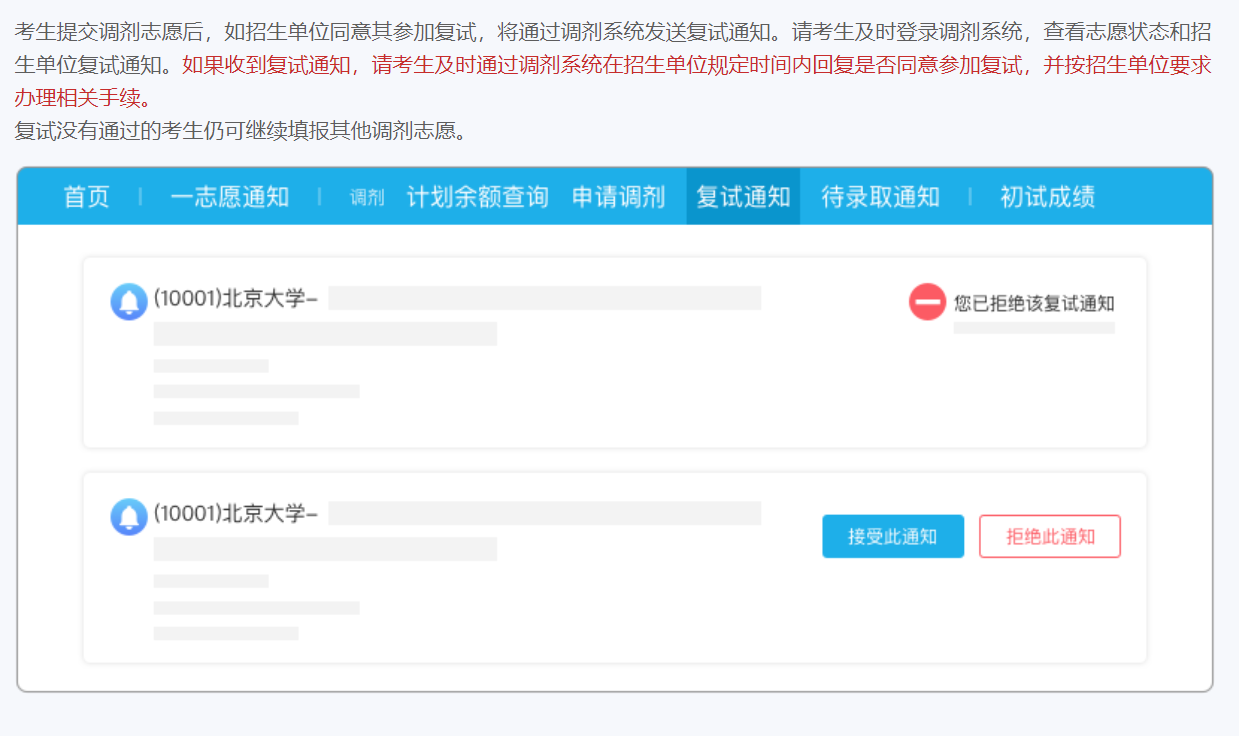The width and height of the screenshot is (1239, 739).
Task: Click the 拒绝此通知 button
Action: [1049, 536]
